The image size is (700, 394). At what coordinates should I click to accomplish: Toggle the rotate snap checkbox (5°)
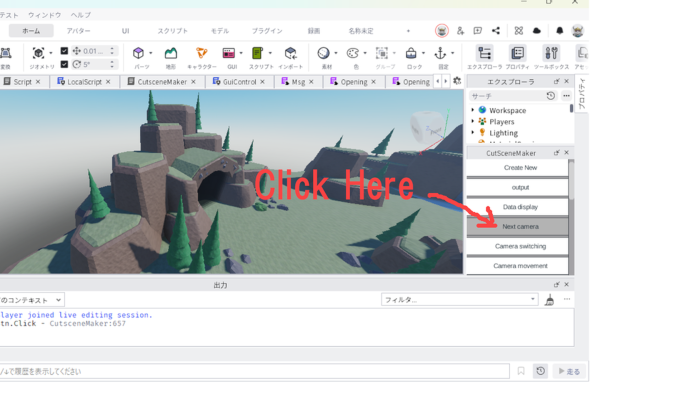[x=64, y=64]
